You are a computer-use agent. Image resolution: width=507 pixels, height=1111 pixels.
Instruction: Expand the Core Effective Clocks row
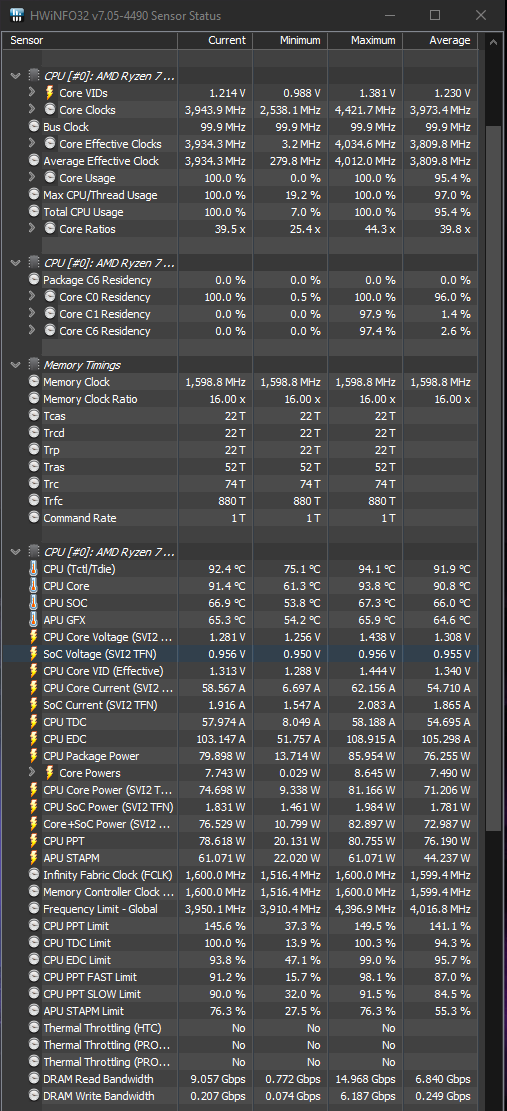point(31,144)
